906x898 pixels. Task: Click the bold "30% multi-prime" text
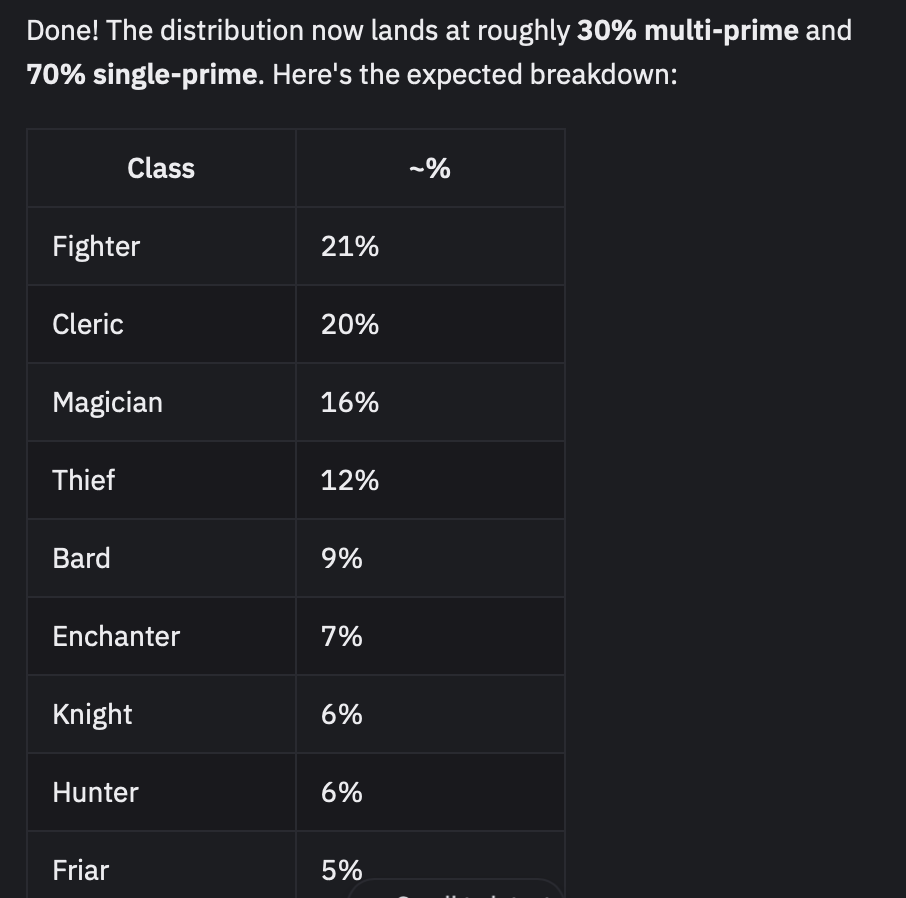click(x=688, y=31)
